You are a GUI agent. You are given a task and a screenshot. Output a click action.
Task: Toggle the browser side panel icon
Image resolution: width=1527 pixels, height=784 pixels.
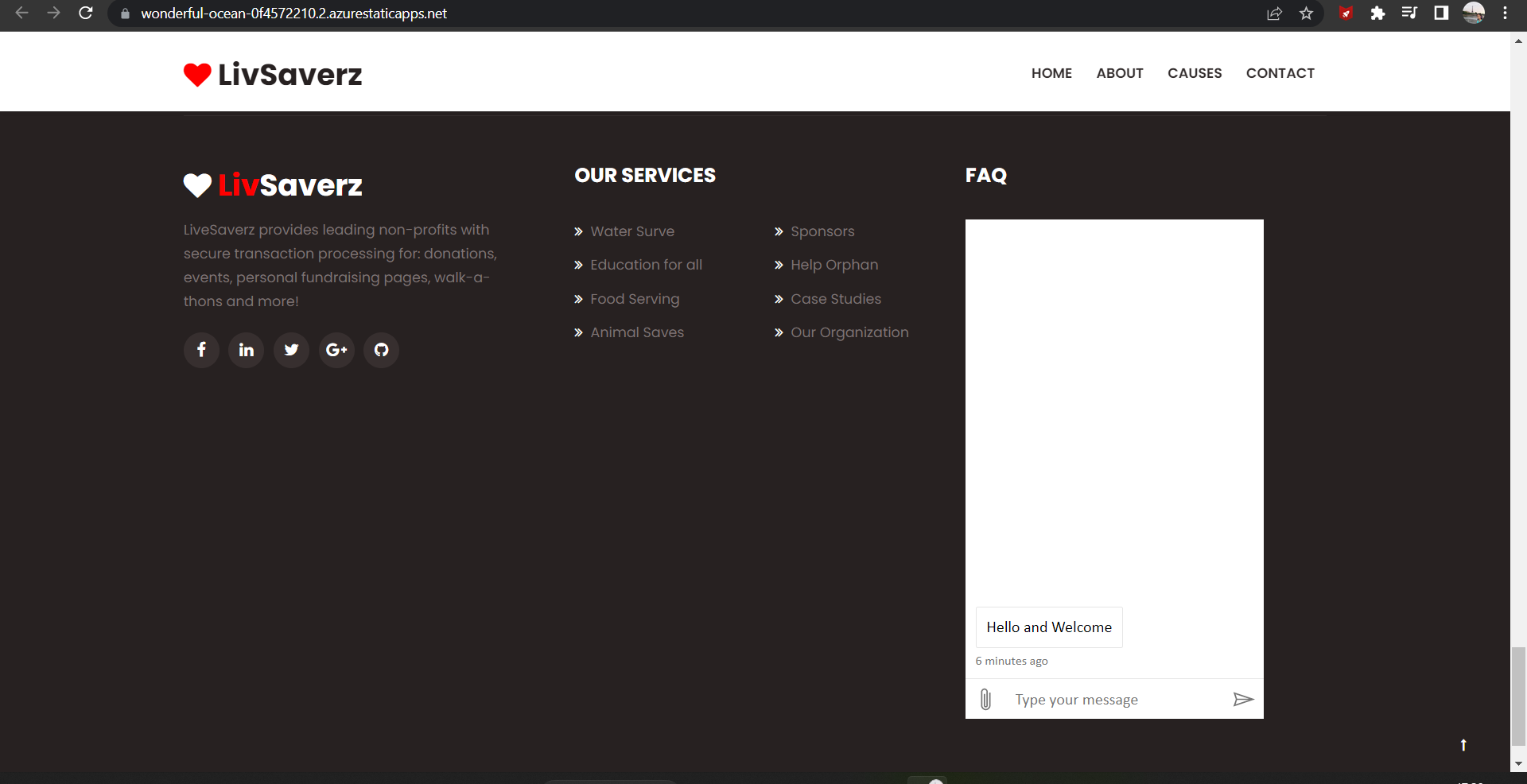point(1441,13)
